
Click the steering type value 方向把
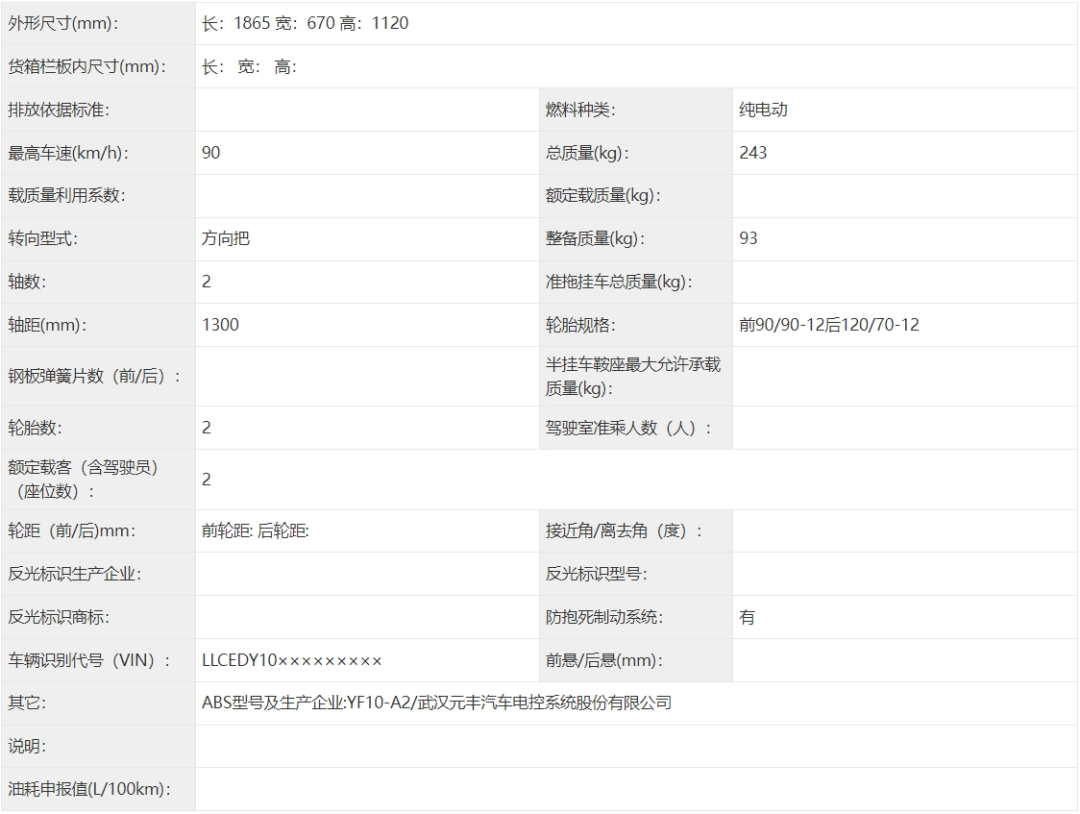click(x=220, y=239)
